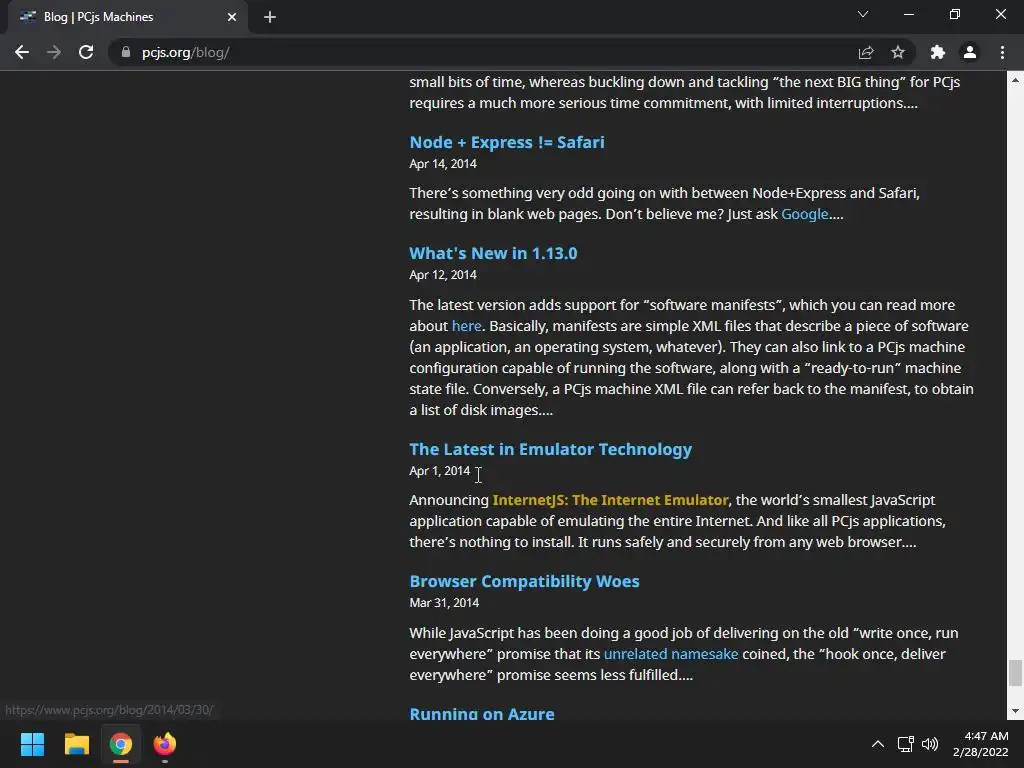This screenshot has width=1024, height=768.
Task: Bookmark this page with the star
Action: coord(898,52)
